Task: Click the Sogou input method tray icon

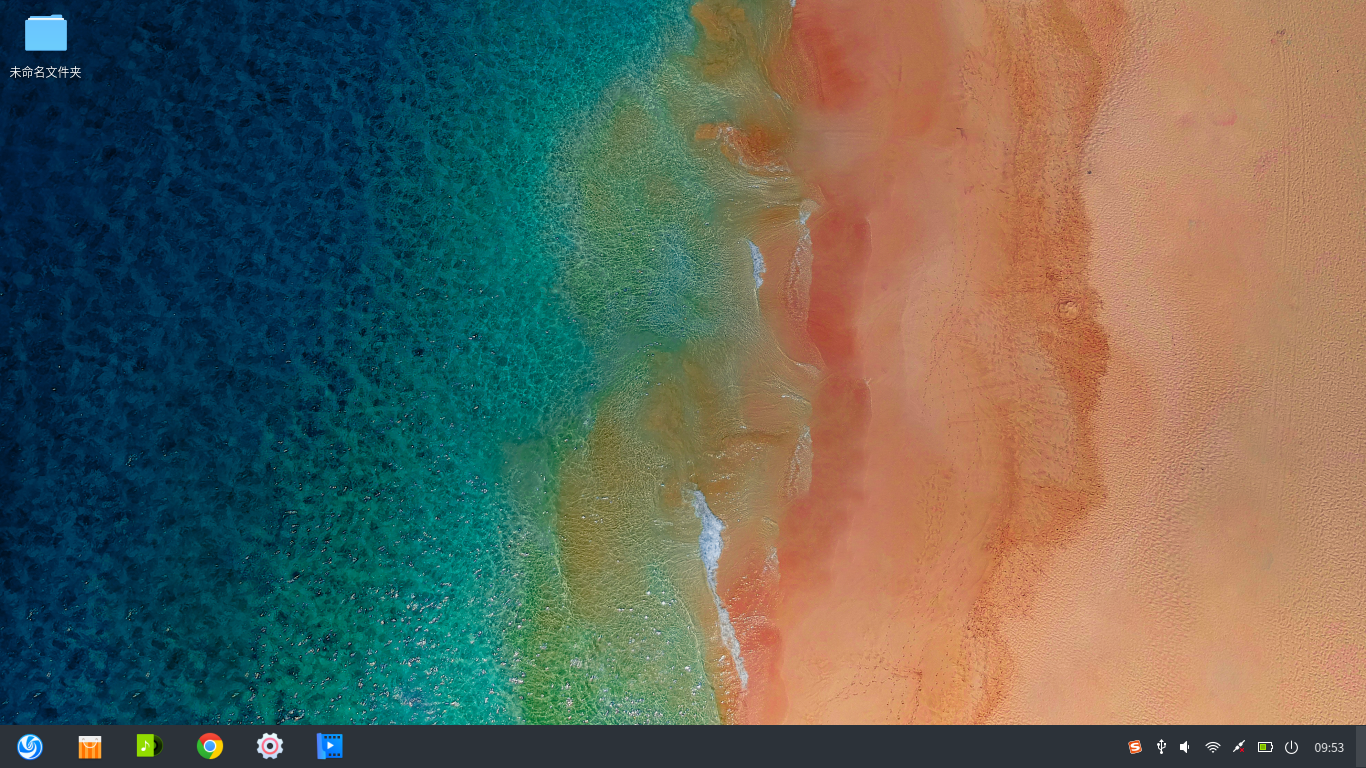Action: [x=1135, y=747]
